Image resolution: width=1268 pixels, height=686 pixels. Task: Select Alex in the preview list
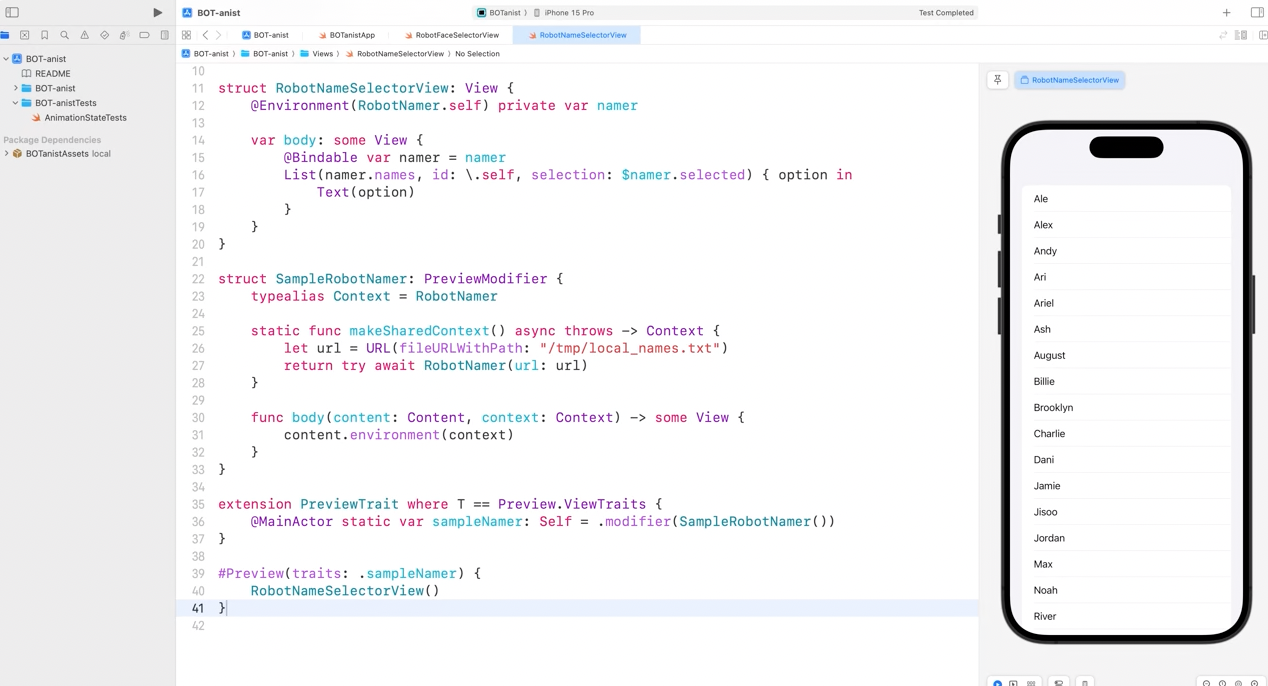[x=1126, y=225]
